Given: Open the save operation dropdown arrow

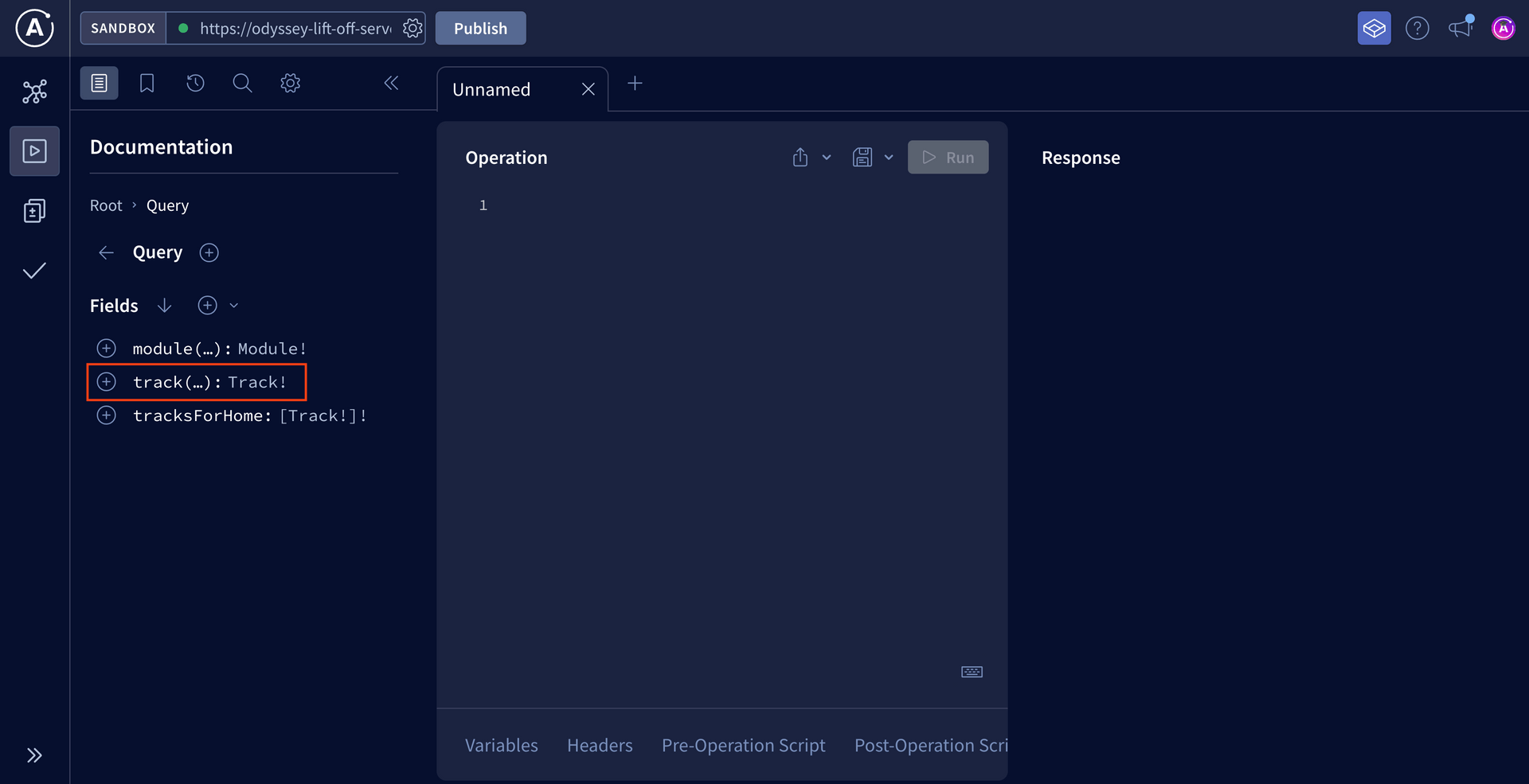Looking at the screenshot, I should [889, 158].
